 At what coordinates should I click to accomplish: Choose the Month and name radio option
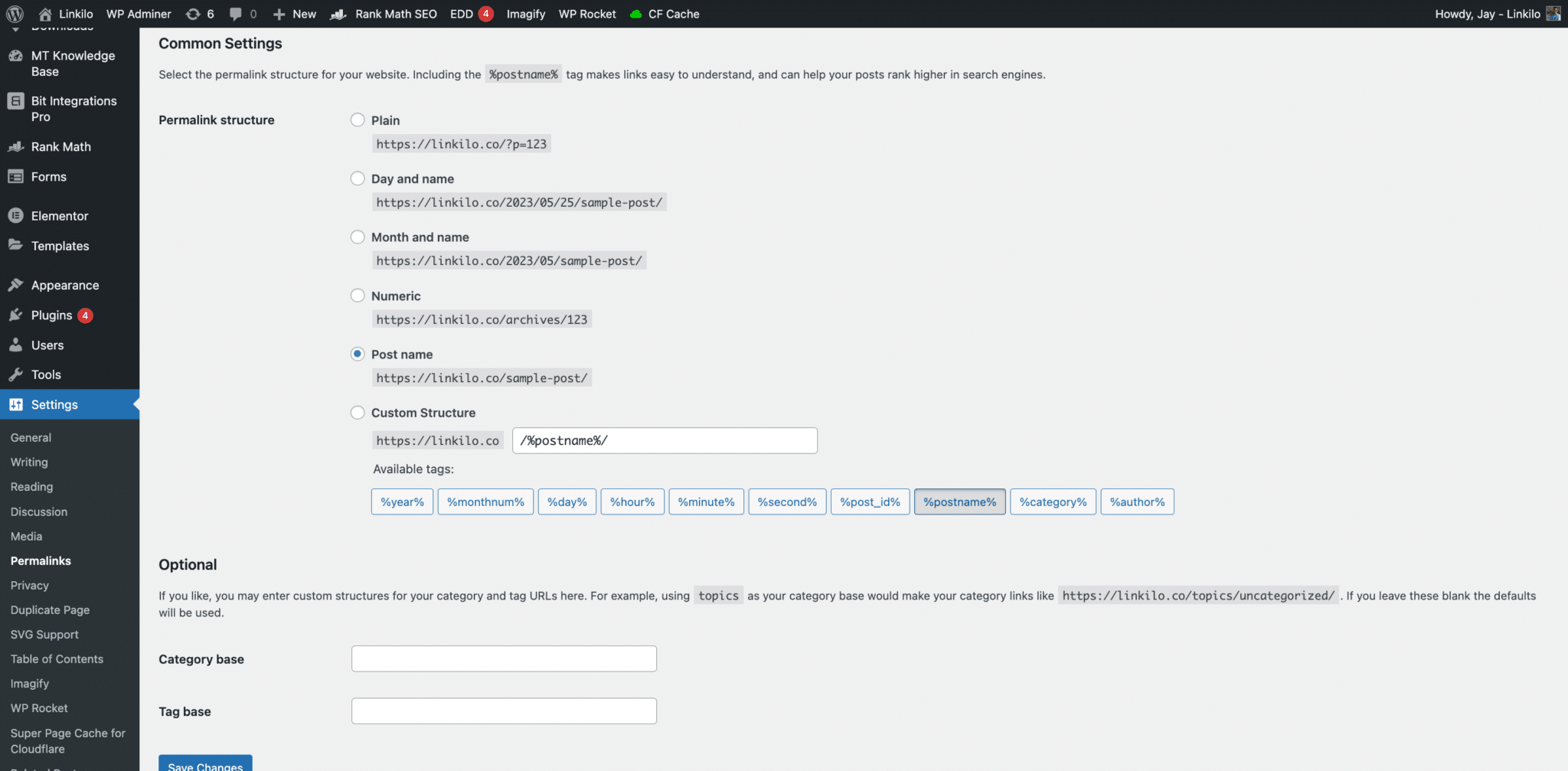[358, 237]
